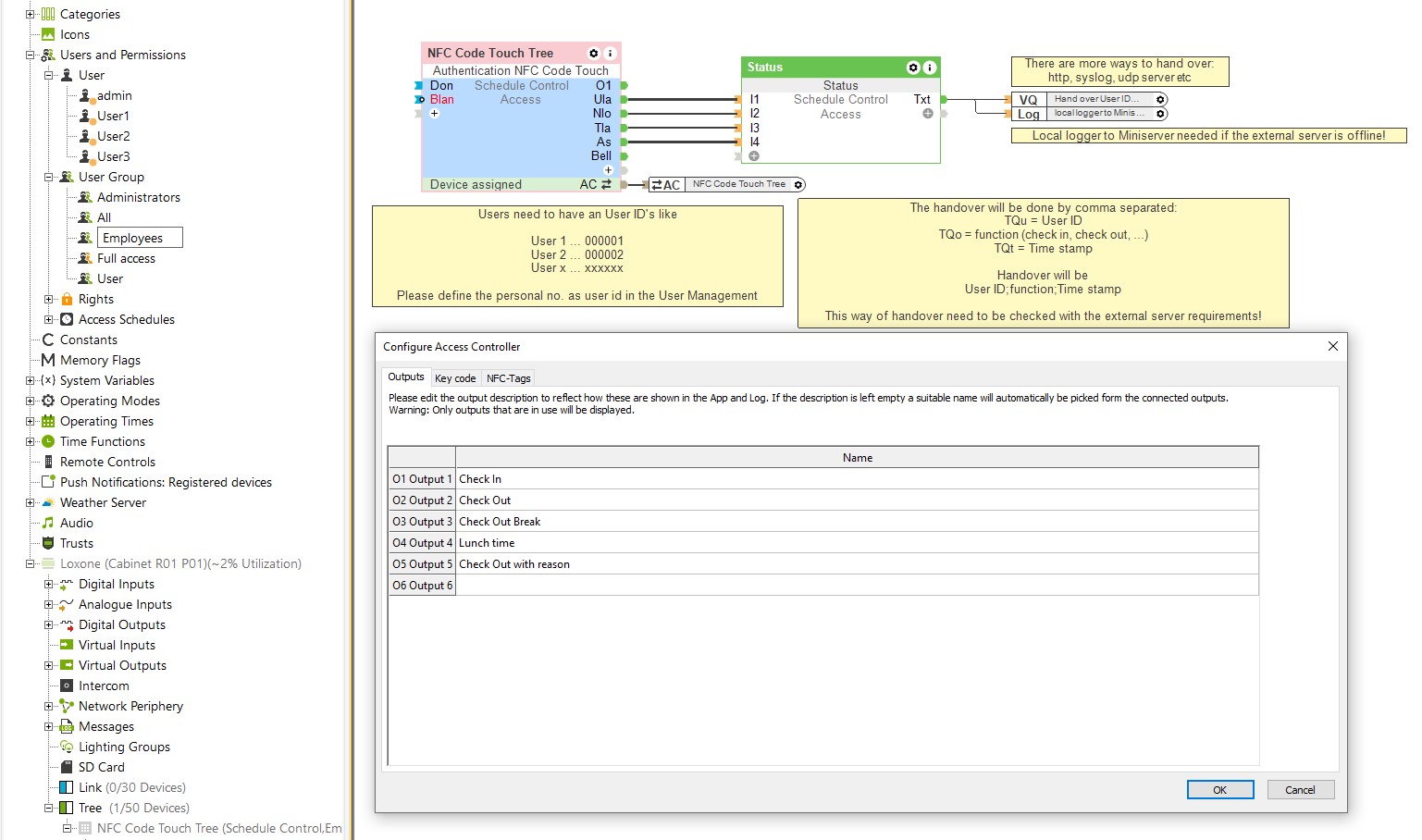
Task: Open the NFC-Tags tab
Action: point(508,377)
